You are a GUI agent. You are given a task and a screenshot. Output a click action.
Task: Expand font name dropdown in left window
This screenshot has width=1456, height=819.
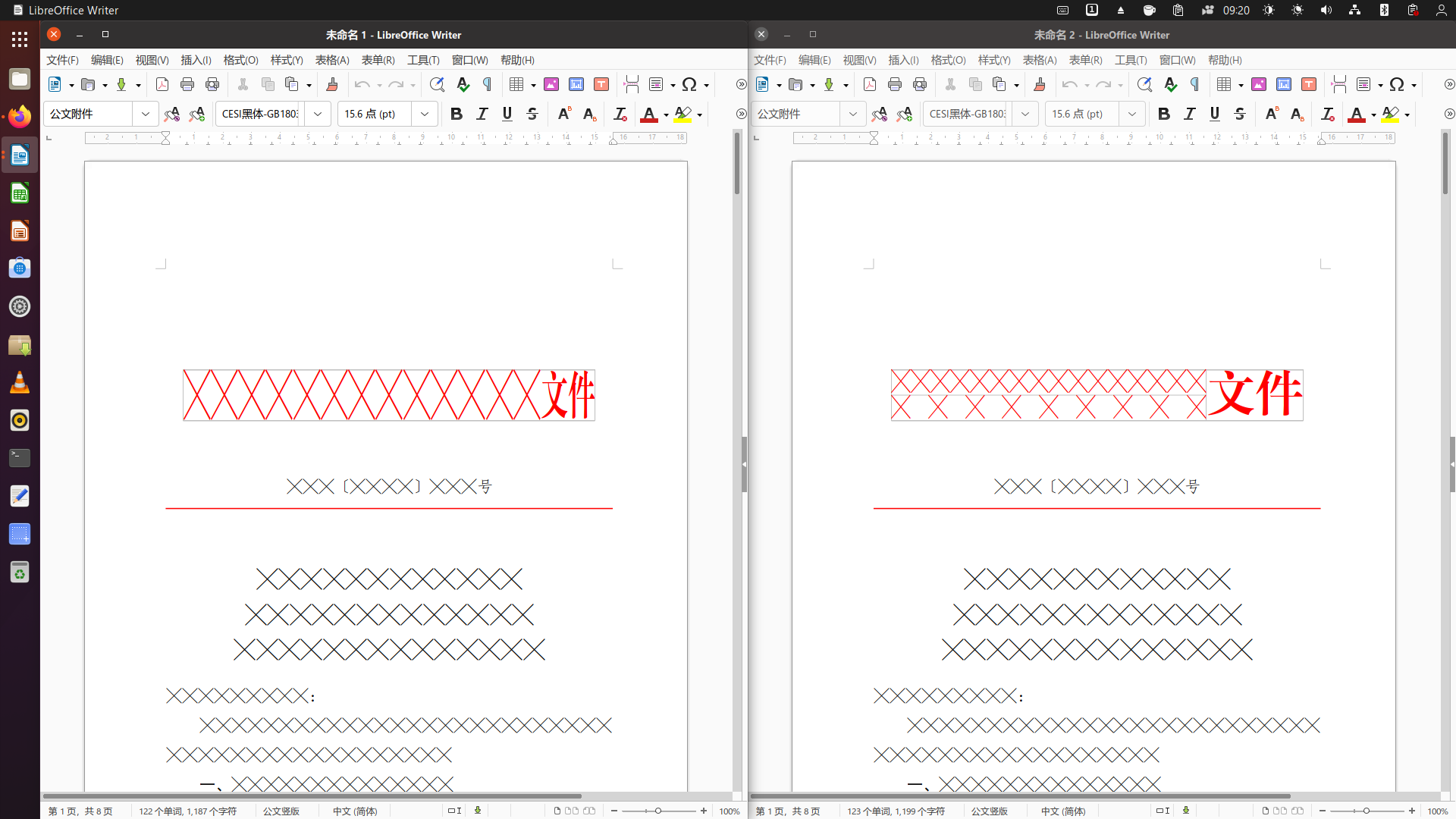[318, 114]
